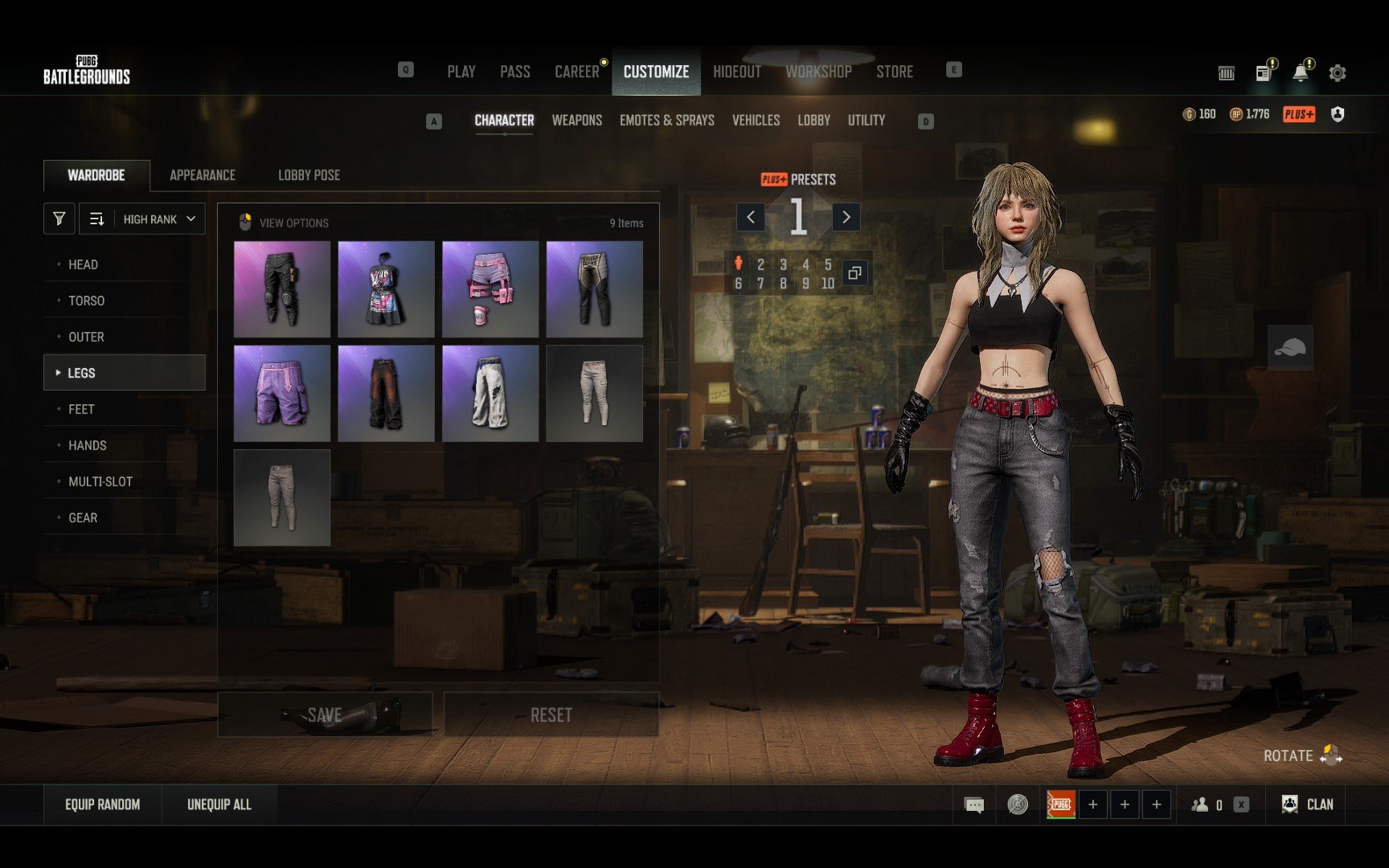The image size is (1389, 868).
Task: Toggle the cap visibility icon beside character
Action: click(1290, 347)
